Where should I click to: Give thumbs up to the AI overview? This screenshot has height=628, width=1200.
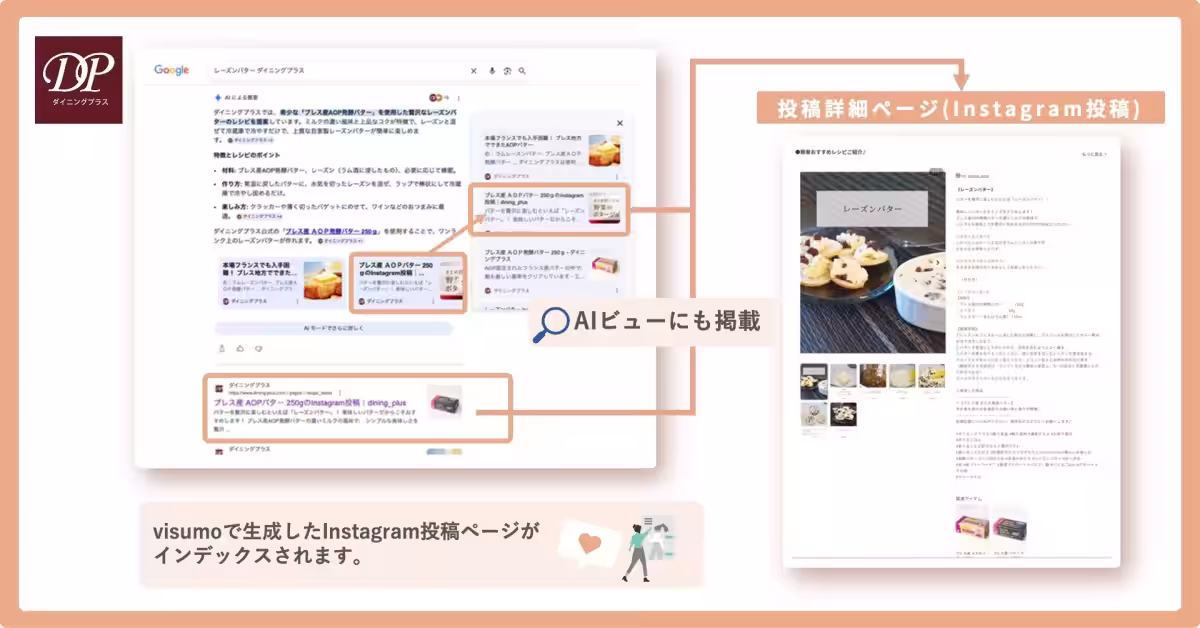[239, 348]
